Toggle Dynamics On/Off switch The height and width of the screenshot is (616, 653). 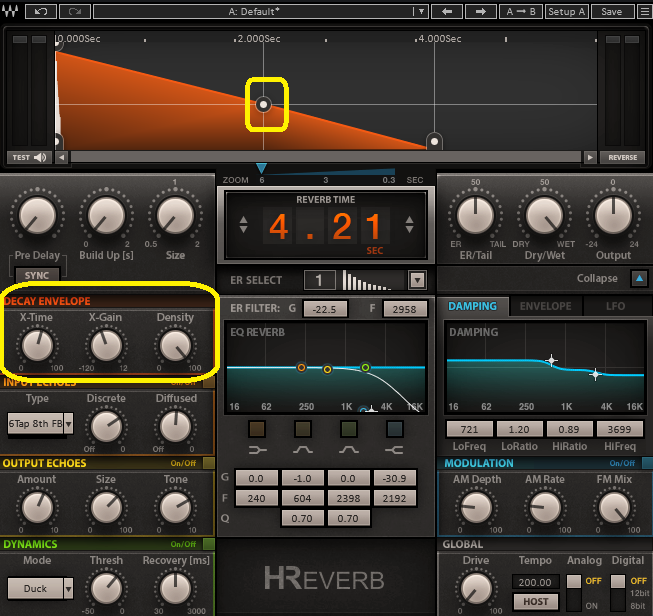point(208,544)
